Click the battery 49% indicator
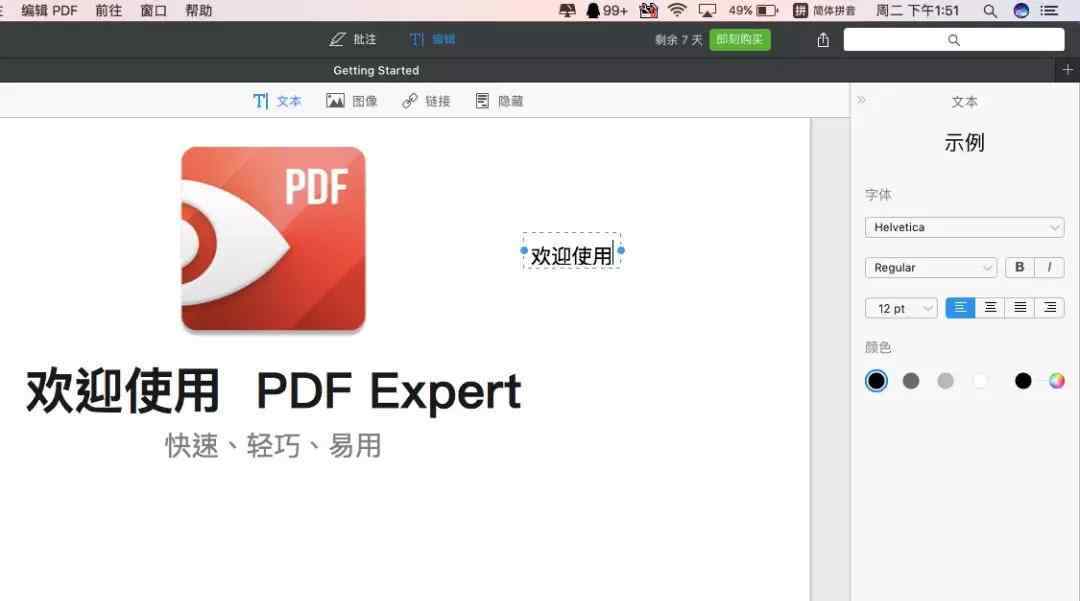This screenshot has width=1080, height=601. (x=753, y=10)
